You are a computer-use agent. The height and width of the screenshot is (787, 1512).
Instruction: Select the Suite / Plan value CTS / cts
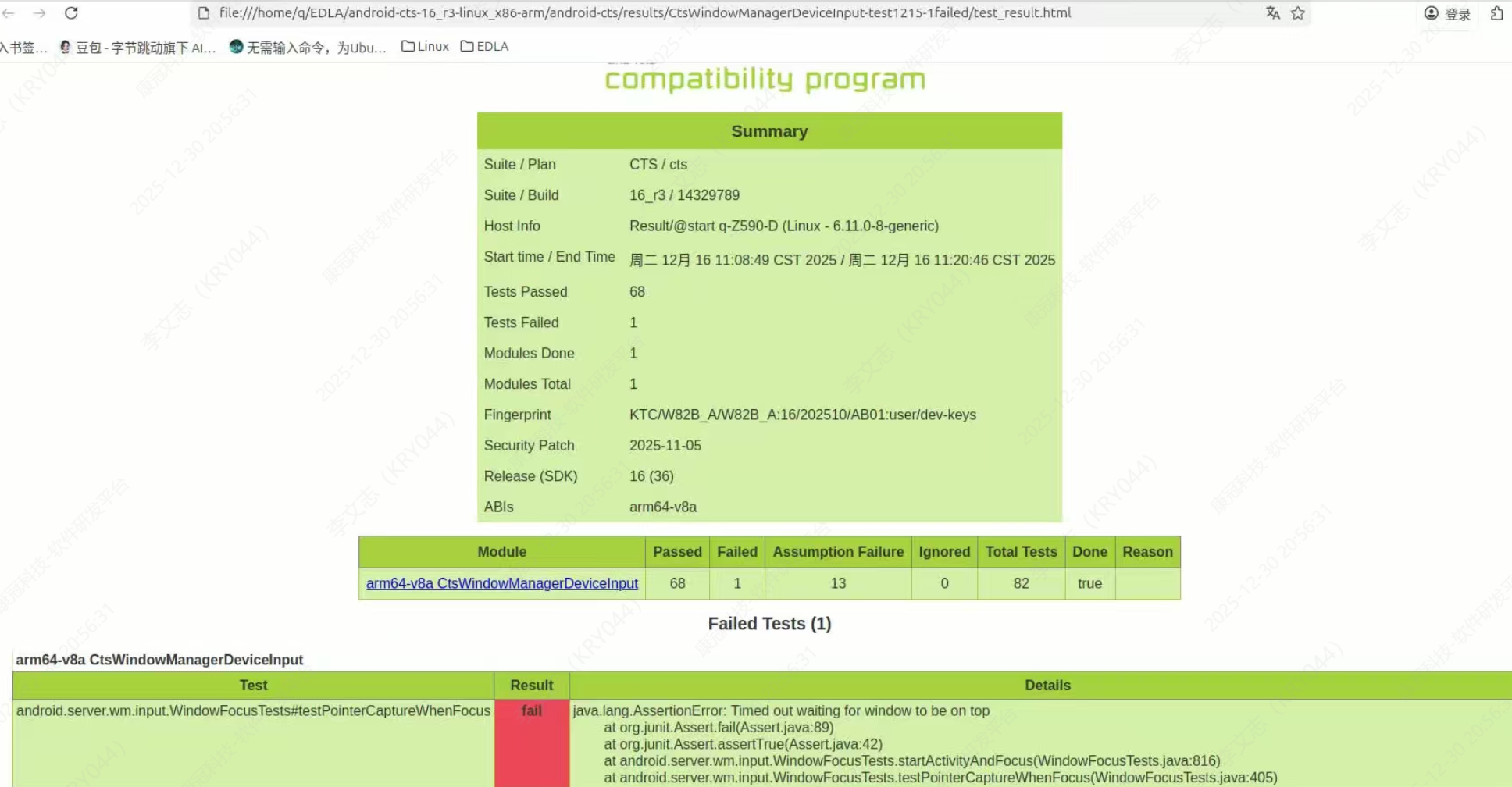coord(658,165)
